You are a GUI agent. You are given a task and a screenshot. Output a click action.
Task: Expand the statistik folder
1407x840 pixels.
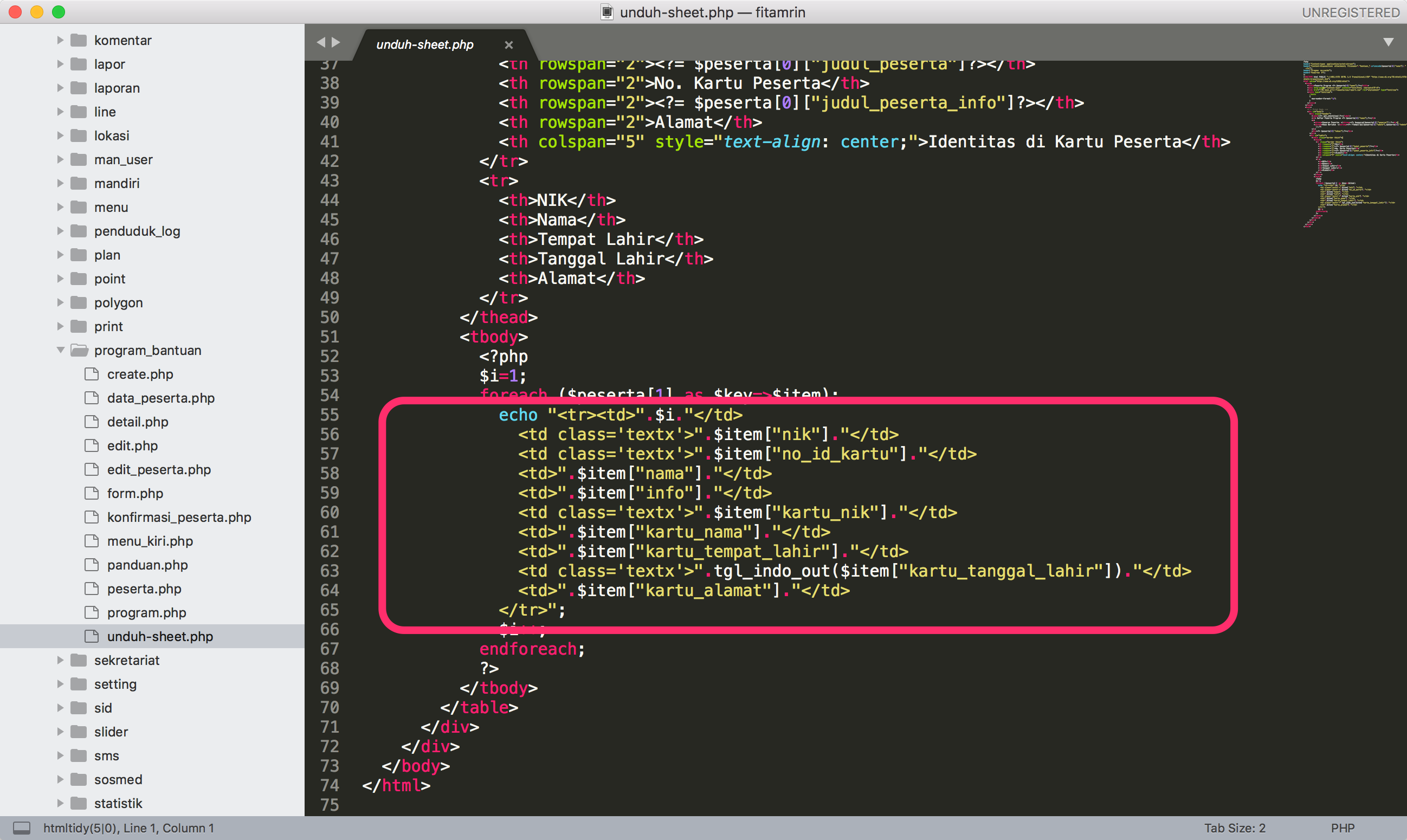pyautogui.click(x=60, y=803)
